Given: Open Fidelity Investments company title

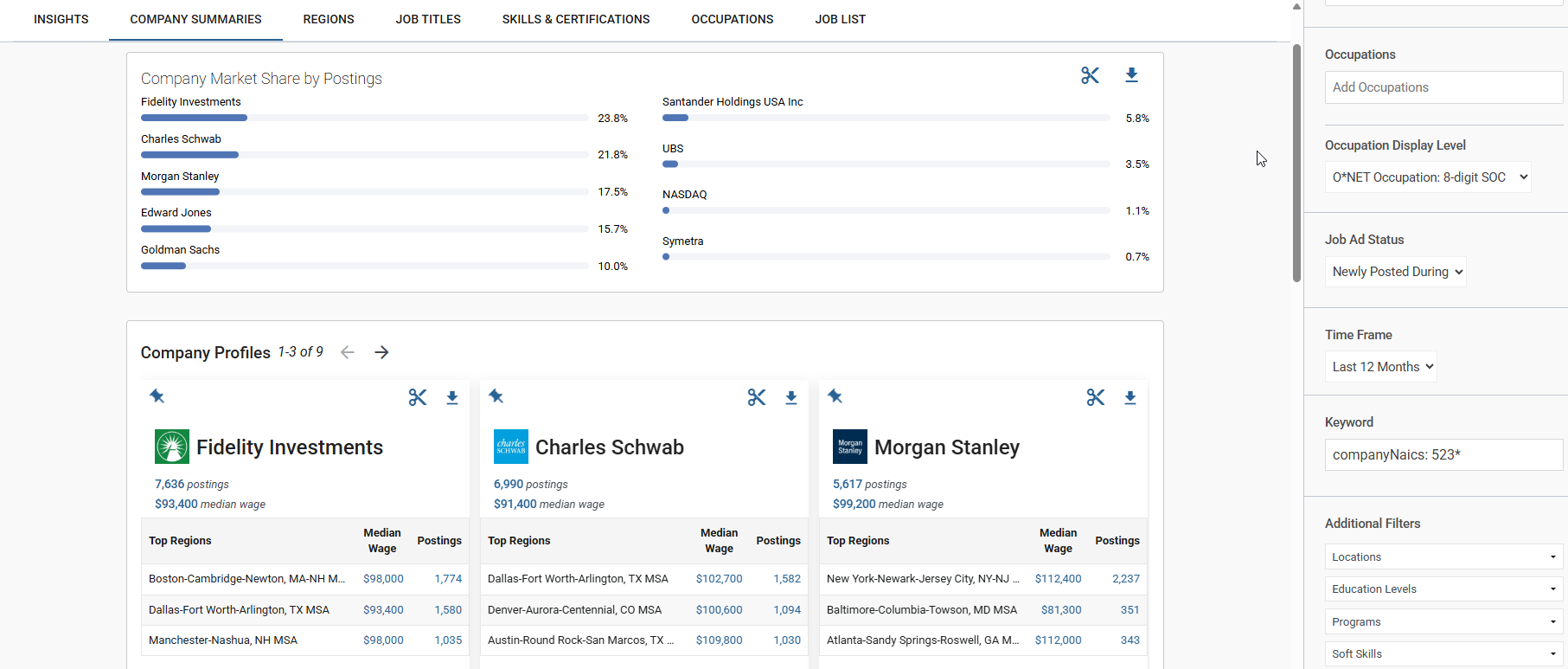Looking at the screenshot, I should pos(290,447).
